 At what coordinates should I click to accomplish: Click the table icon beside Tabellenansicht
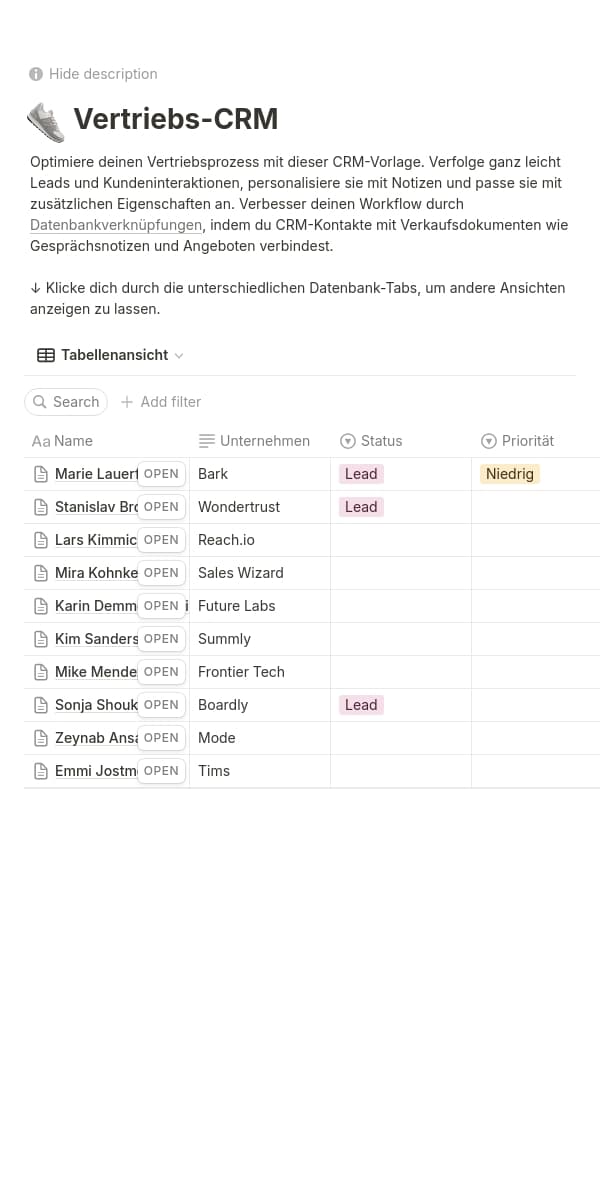pyautogui.click(x=44, y=355)
